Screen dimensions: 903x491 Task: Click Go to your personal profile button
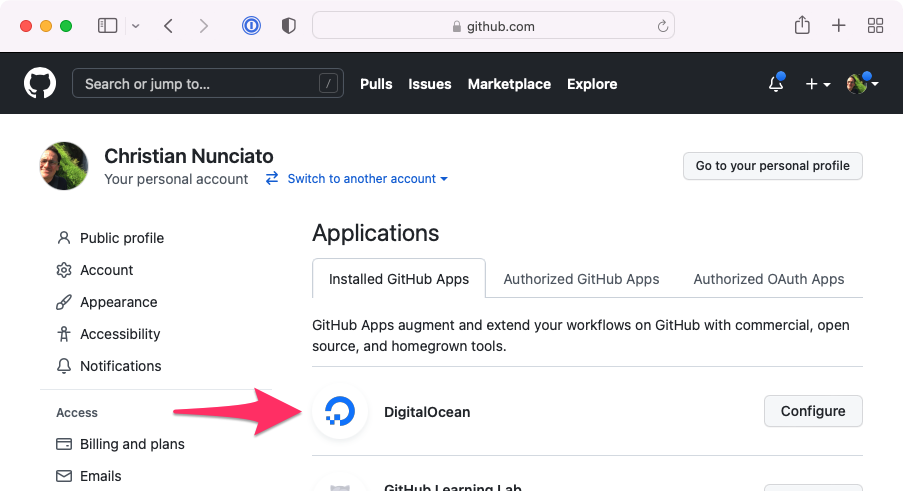pyautogui.click(x=772, y=166)
